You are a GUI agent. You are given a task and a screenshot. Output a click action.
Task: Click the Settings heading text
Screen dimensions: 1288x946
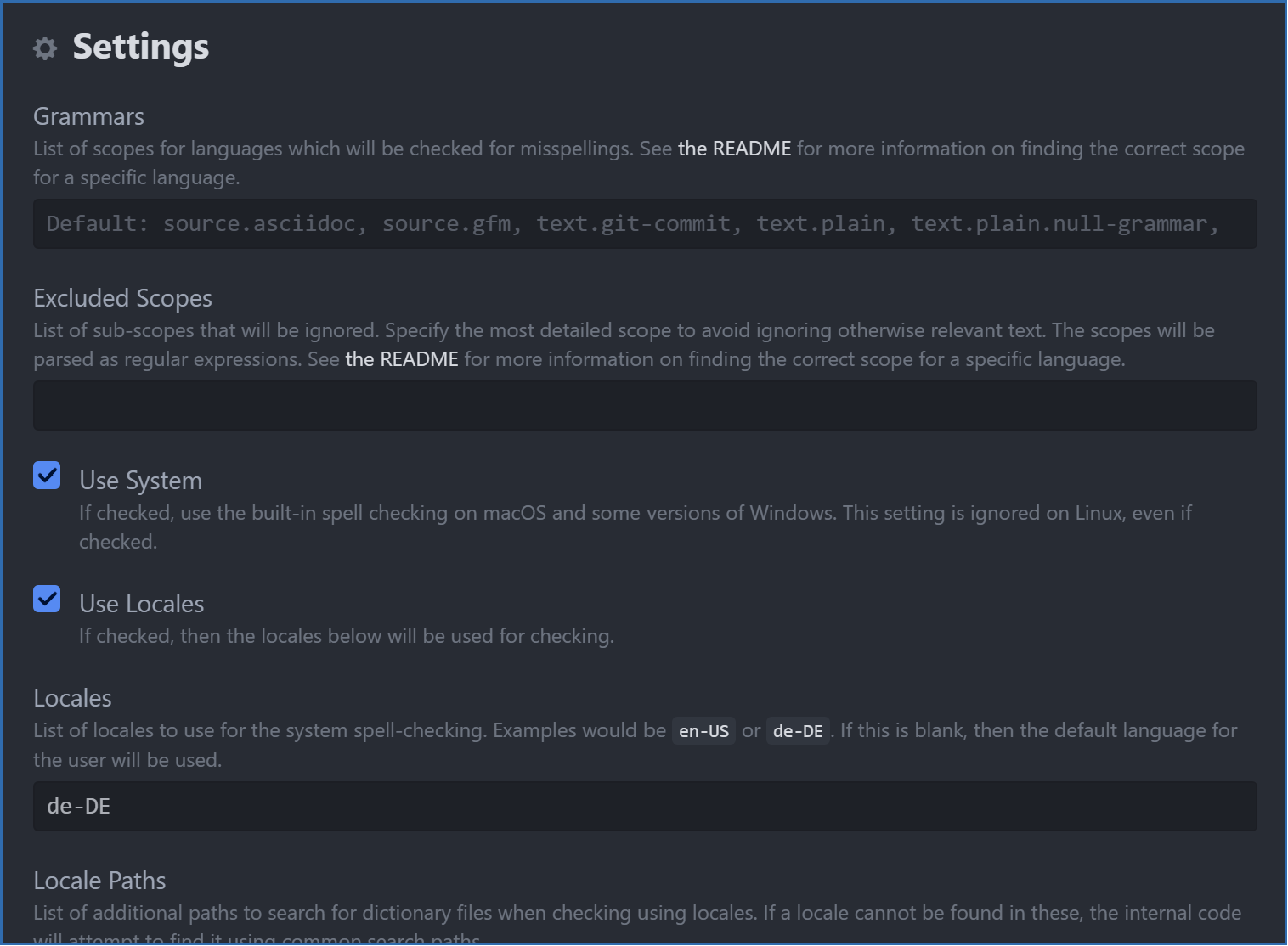pos(140,47)
